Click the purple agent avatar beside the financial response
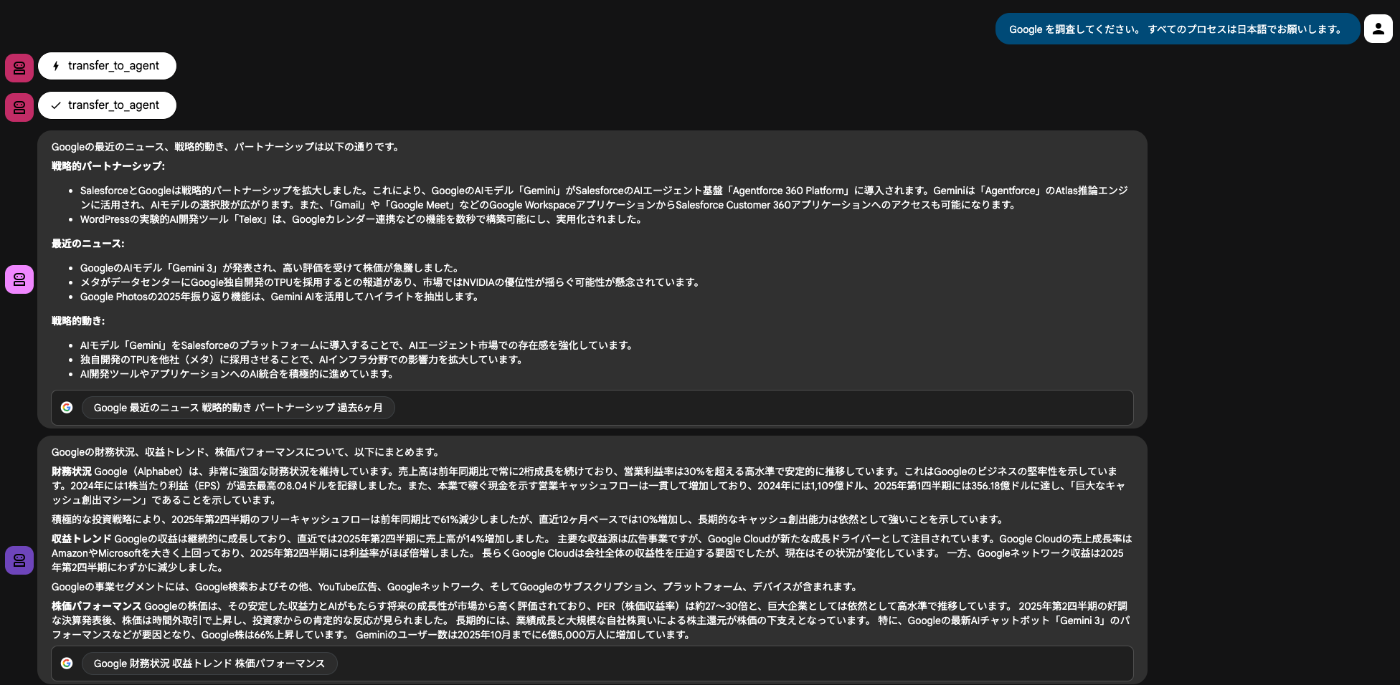This screenshot has width=1400, height=685. [x=19, y=560]
